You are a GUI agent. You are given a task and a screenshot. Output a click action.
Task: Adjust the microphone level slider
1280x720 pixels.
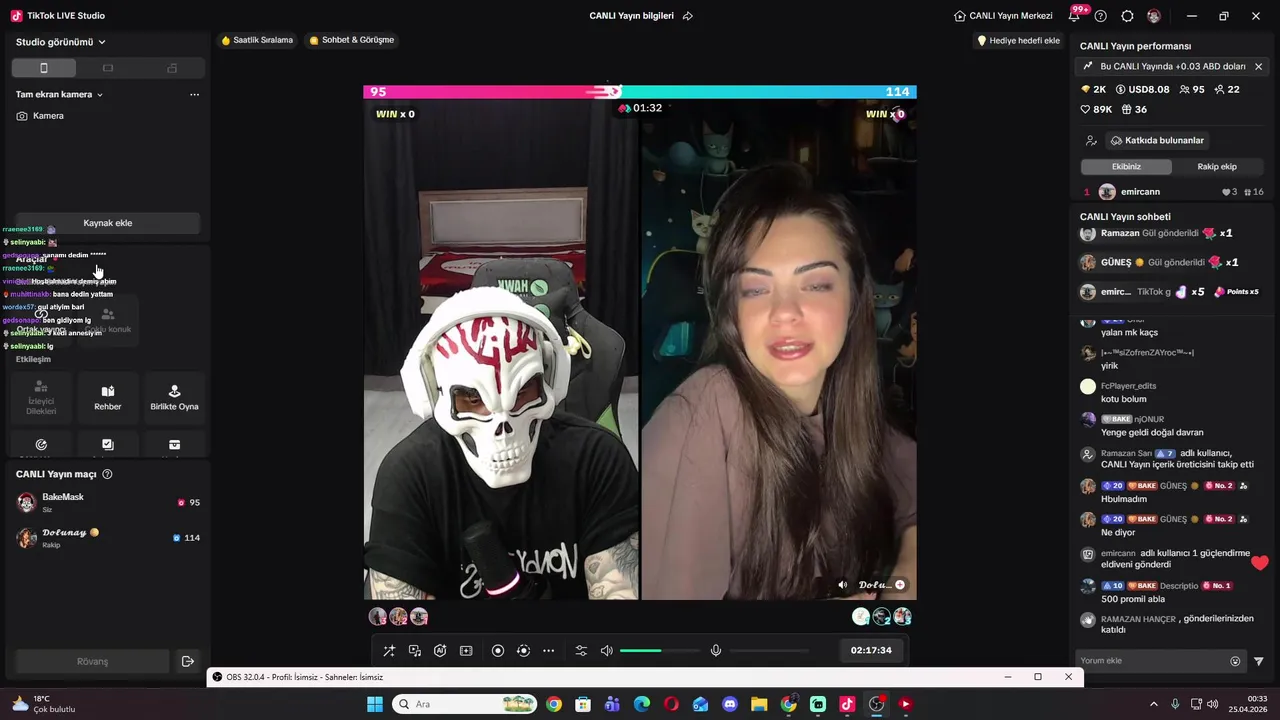[769, 651]
